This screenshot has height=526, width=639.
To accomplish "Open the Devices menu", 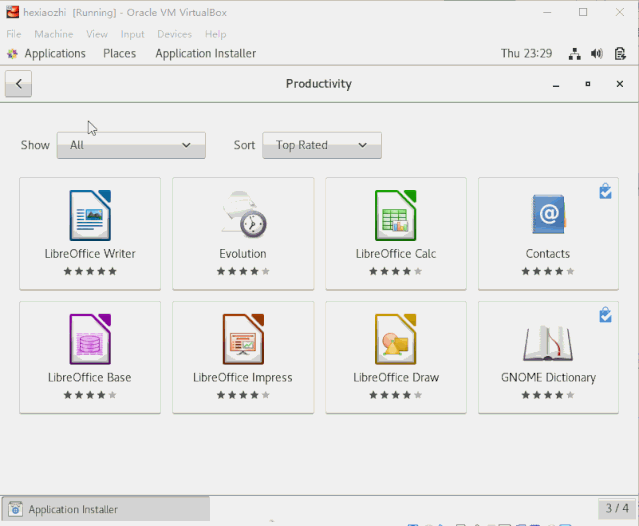I will coord(174,34).
